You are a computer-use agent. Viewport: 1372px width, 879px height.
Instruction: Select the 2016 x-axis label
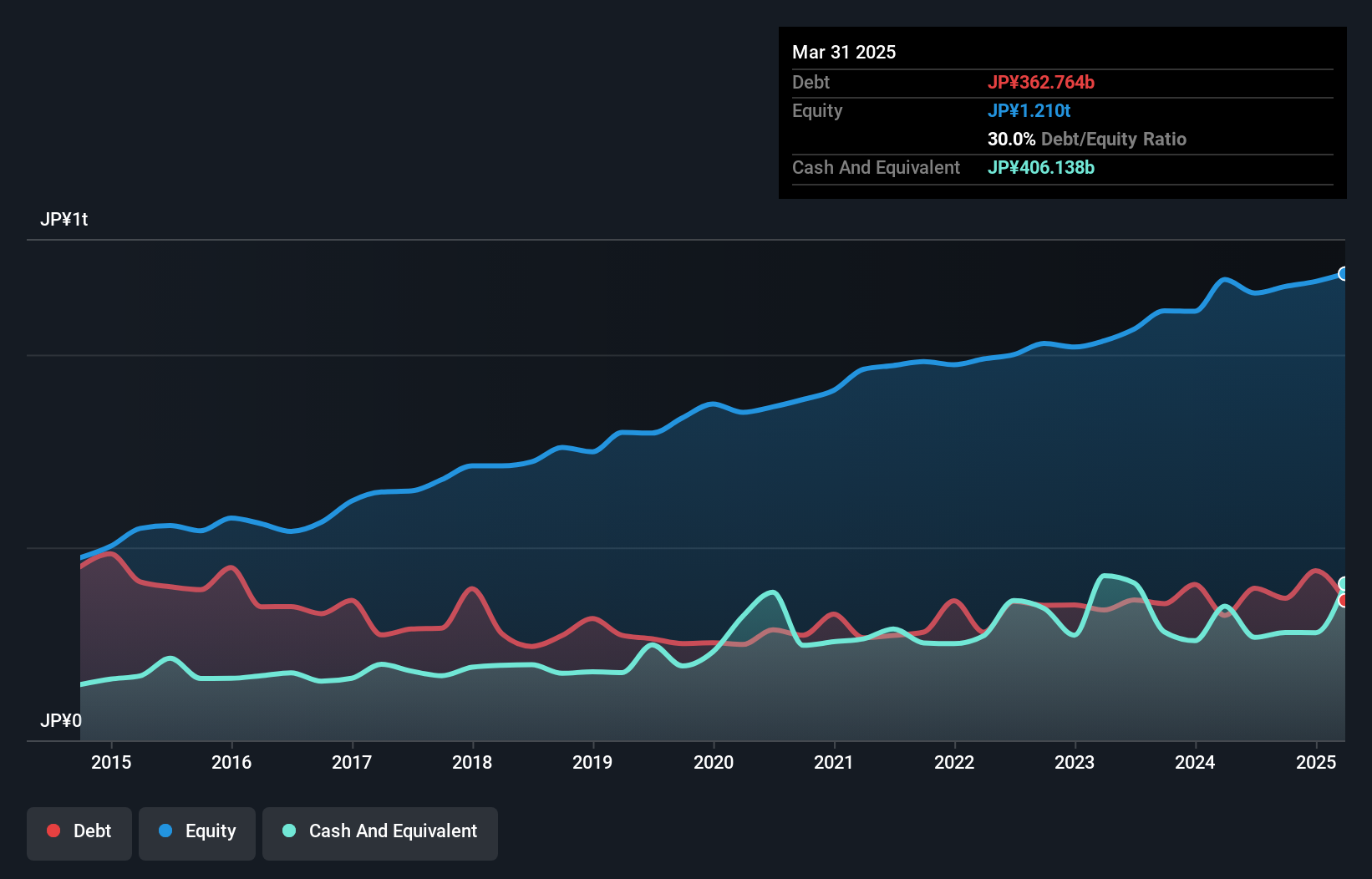231,762
